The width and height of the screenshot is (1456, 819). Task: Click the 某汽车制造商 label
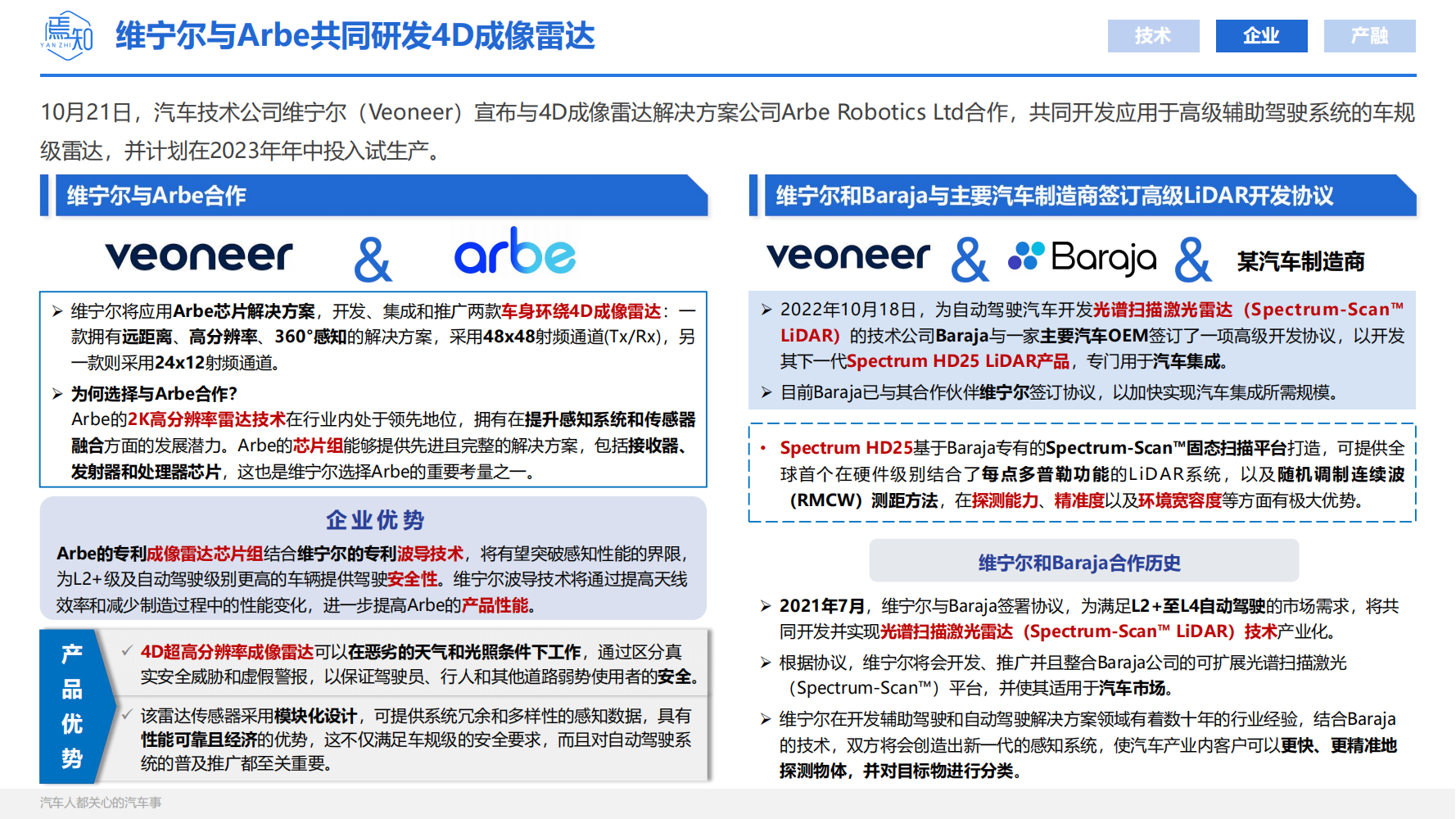coord(1300,261)
